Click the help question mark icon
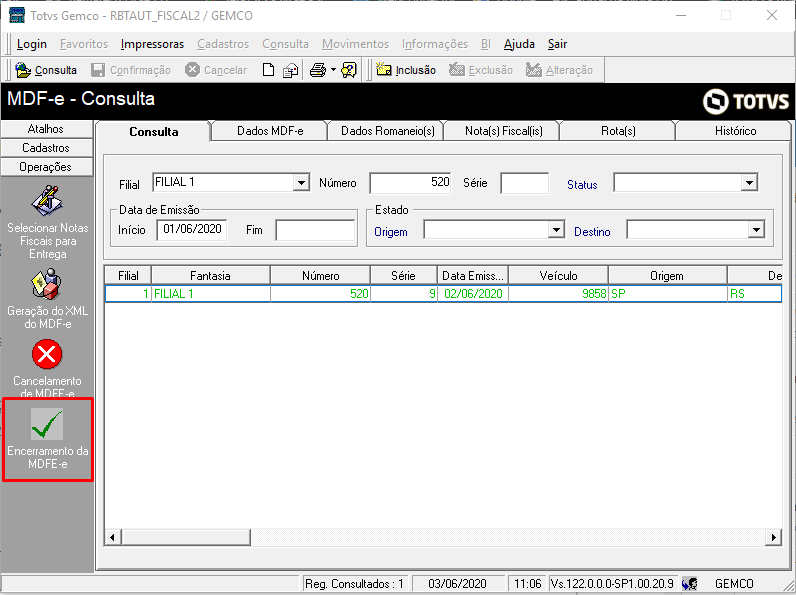 (349, 70)
